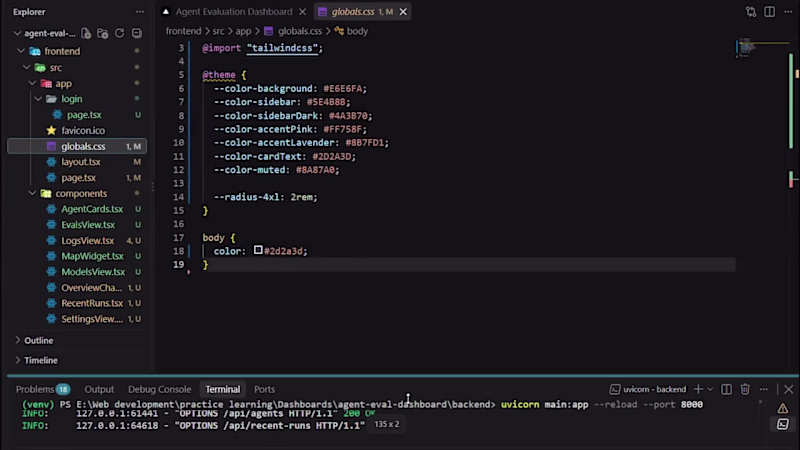Kill terminal with trash icon

pos(745,389)
